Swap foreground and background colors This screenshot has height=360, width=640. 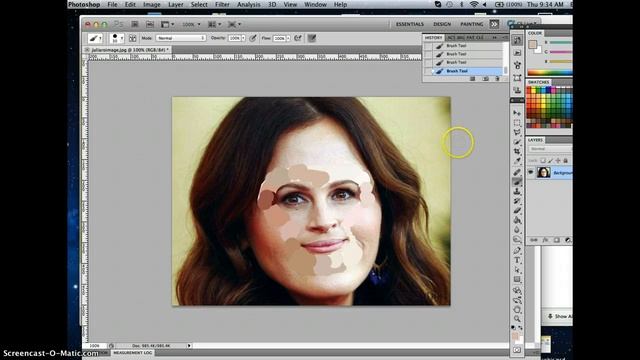click(x=521, y=328)
